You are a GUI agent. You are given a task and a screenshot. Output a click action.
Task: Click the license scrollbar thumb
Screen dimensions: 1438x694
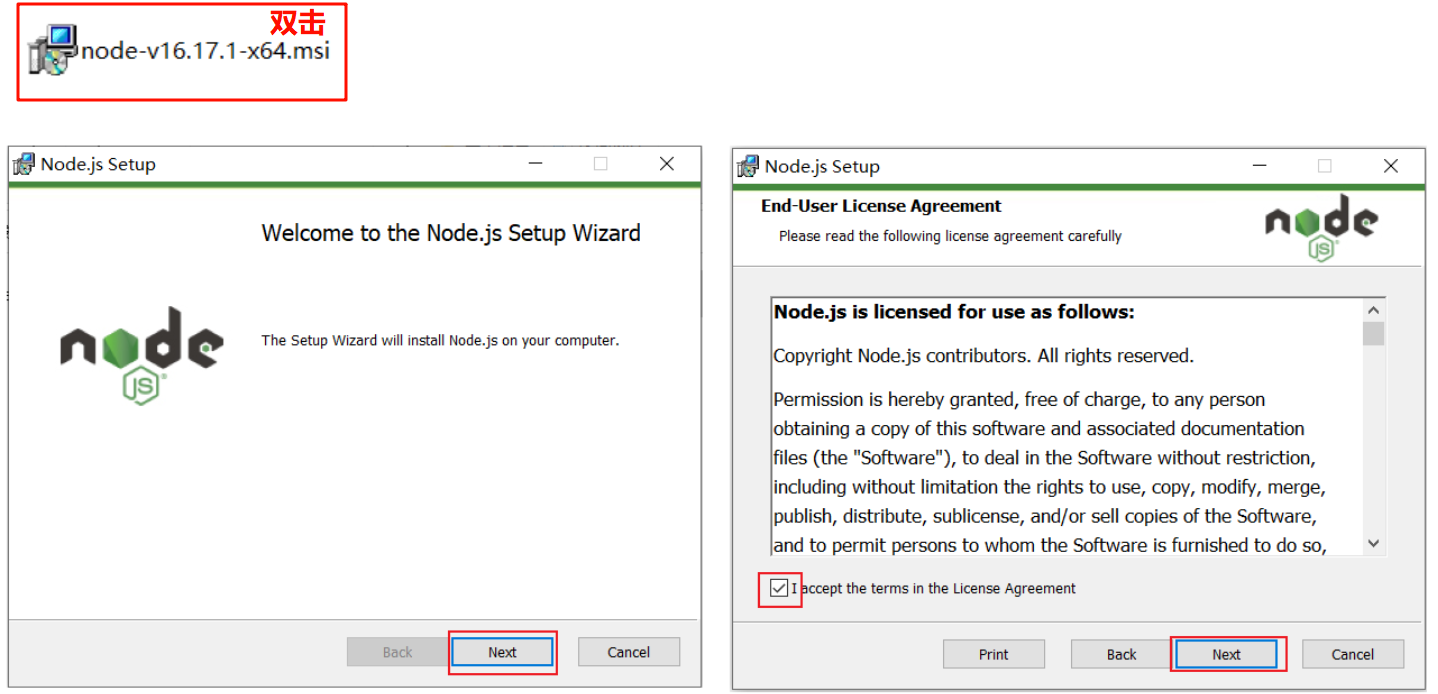pos(1374,333)
